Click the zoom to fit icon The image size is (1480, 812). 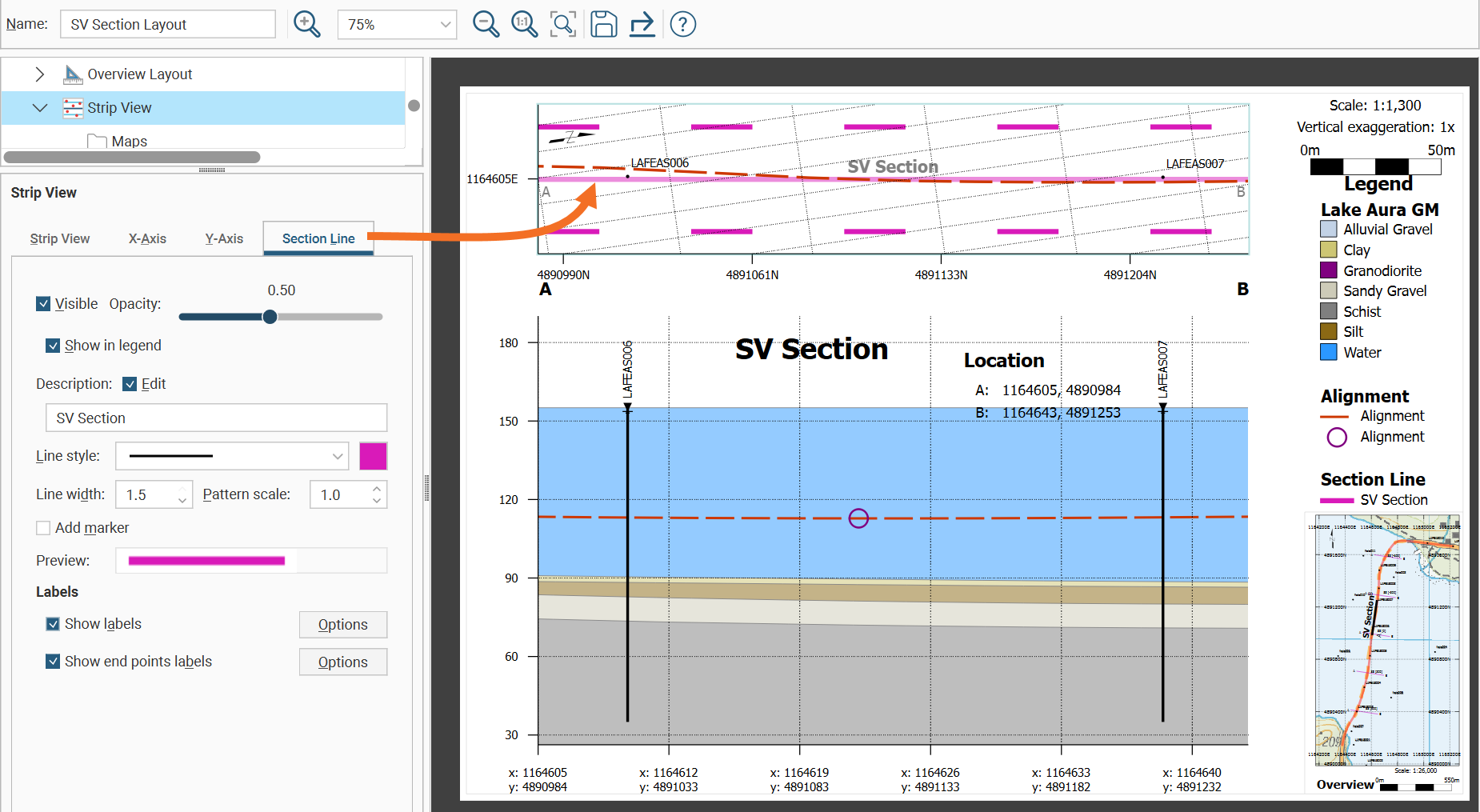[x=563, y=24]
